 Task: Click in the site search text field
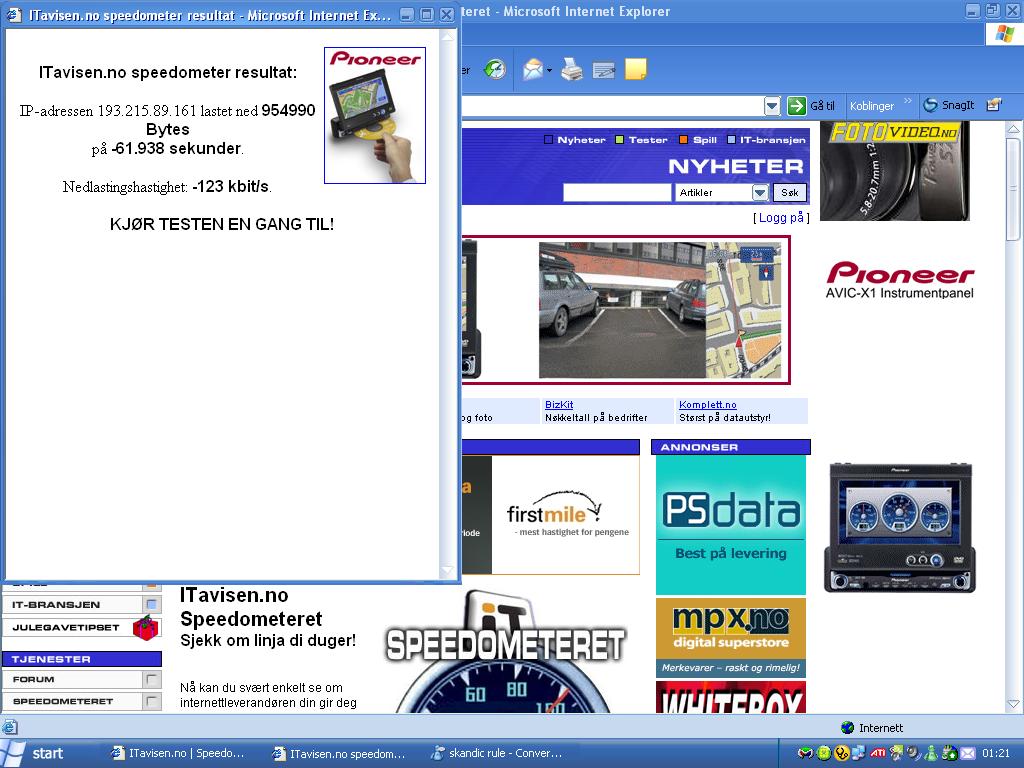[617, 192]
